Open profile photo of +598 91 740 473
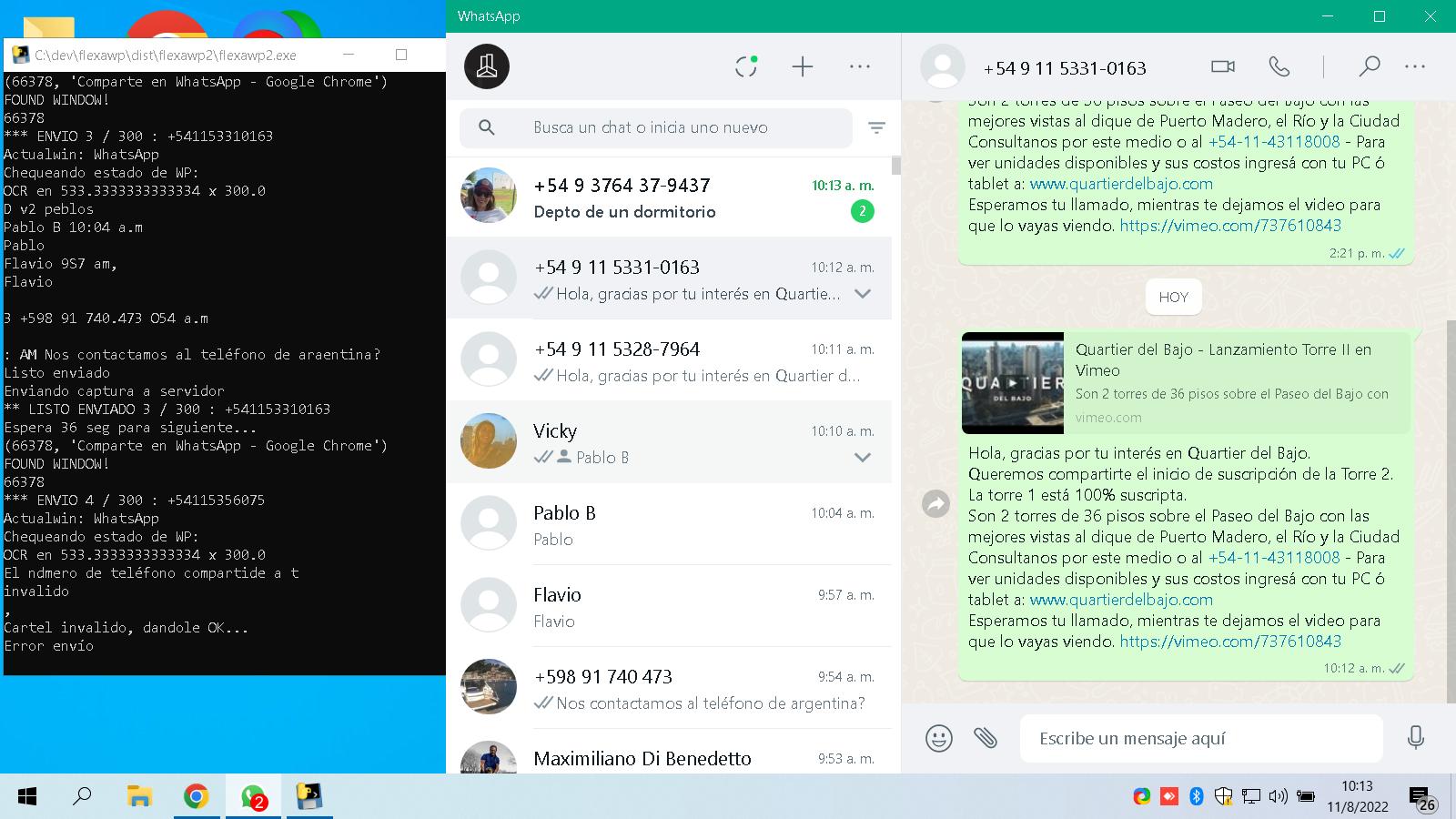 pyautogui.click(x=489, y=687)
